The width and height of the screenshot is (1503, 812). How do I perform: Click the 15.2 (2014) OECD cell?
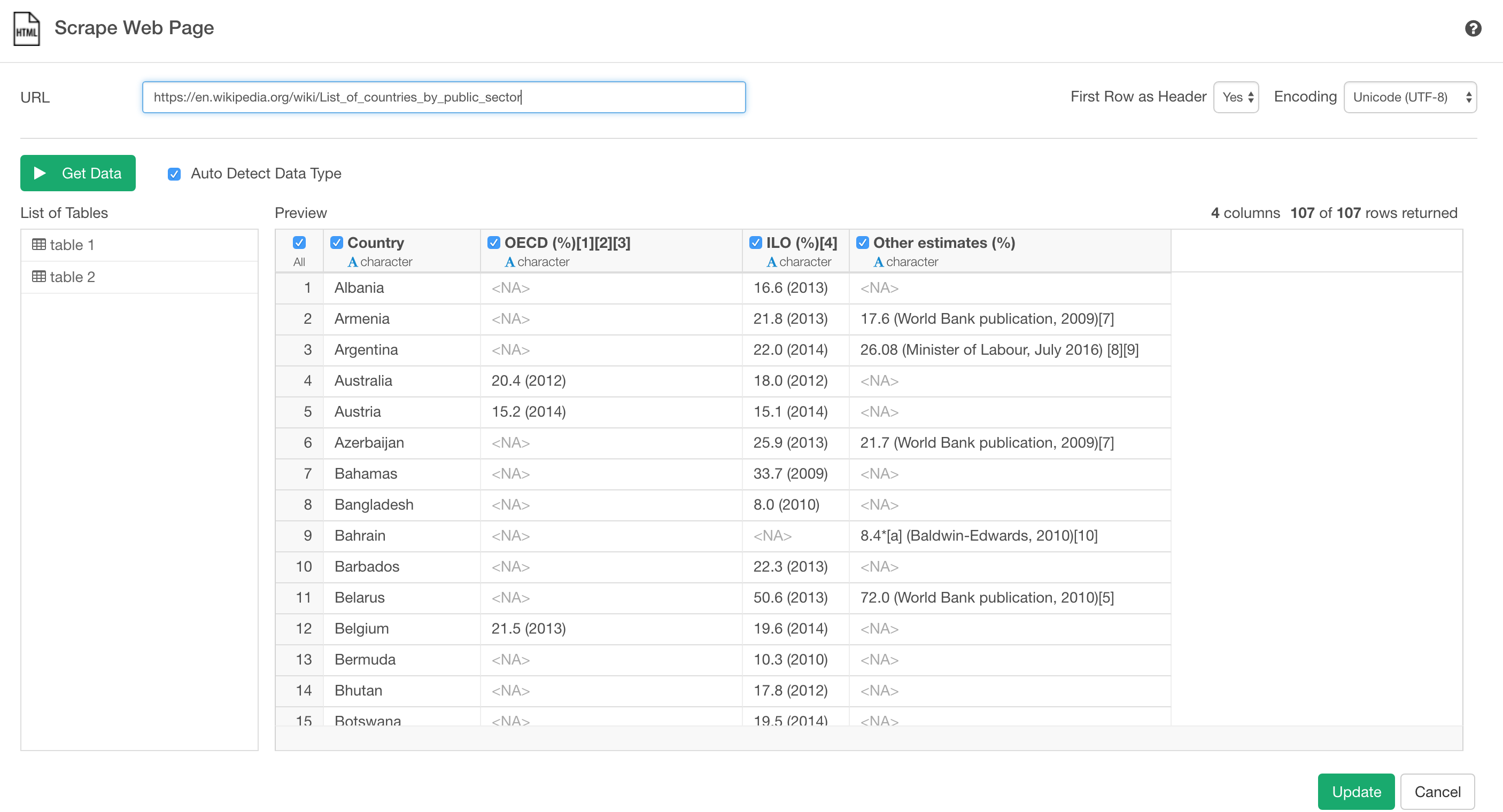click(x=611, y=412)
